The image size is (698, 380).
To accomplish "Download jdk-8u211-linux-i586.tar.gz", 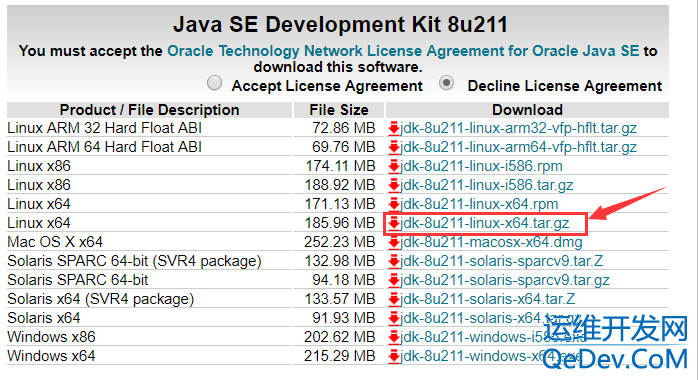I will click(x=487, y=185).
